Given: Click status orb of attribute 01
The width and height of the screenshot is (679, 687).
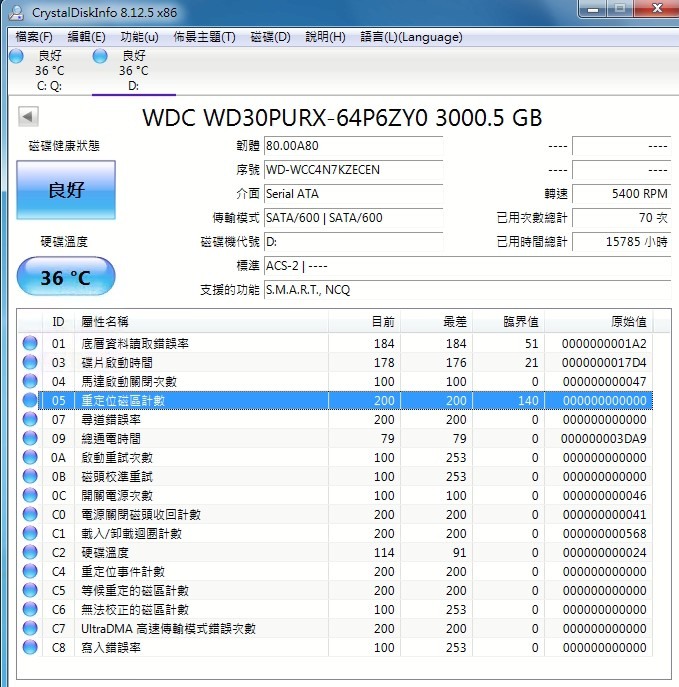Looking at the screenshot, I should tap(30, 343).
